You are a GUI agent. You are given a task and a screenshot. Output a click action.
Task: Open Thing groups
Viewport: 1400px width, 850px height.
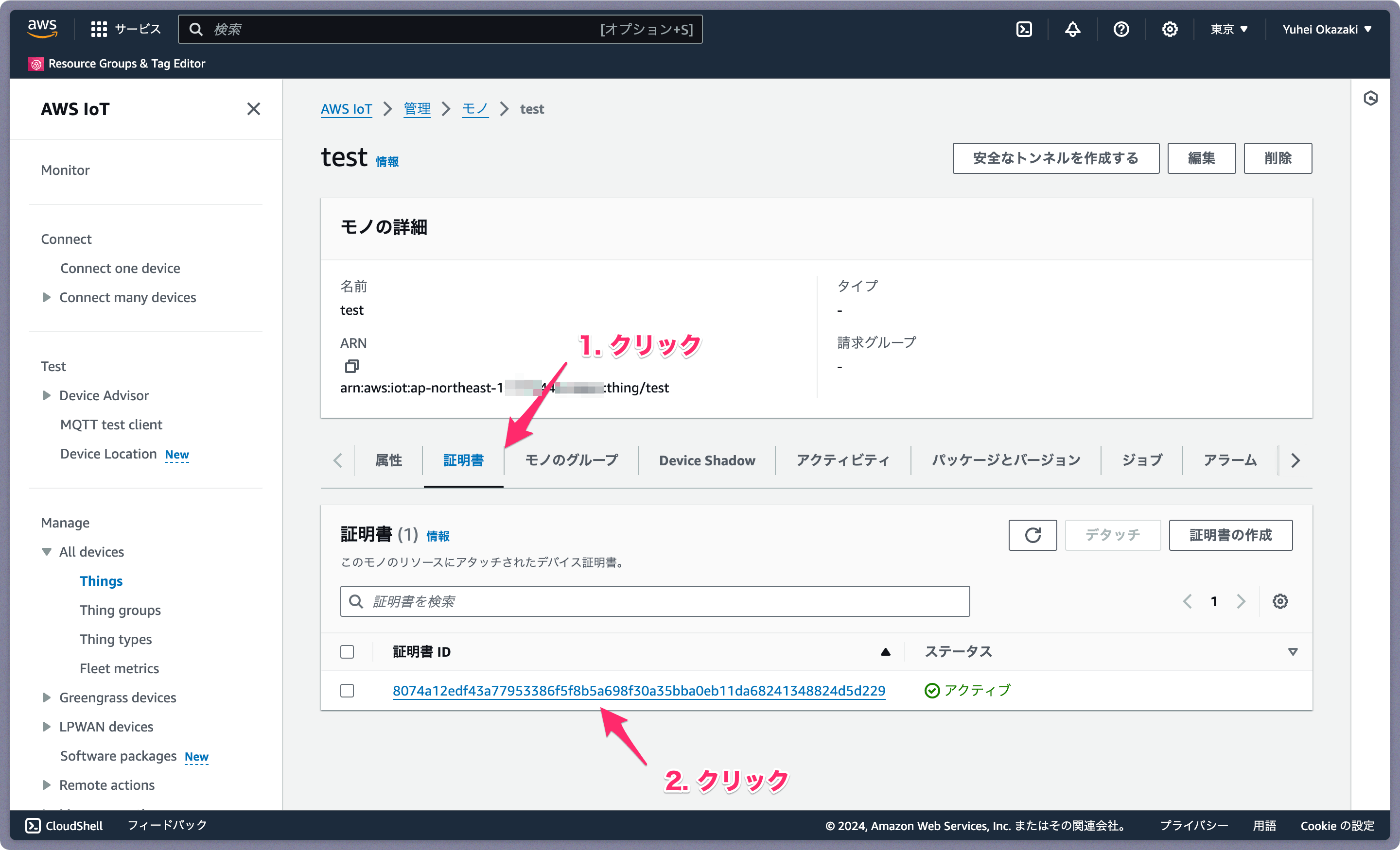[120, 610]
